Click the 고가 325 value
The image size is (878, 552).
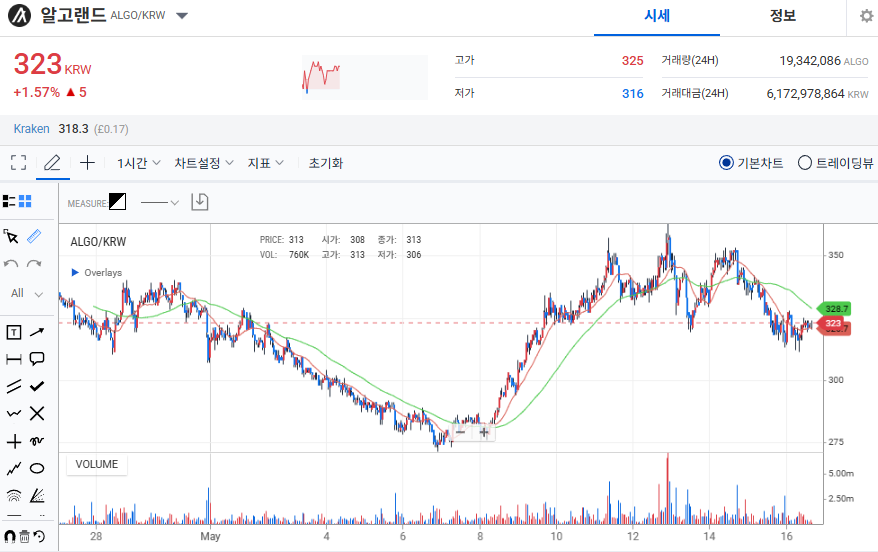tap(632, 60)
